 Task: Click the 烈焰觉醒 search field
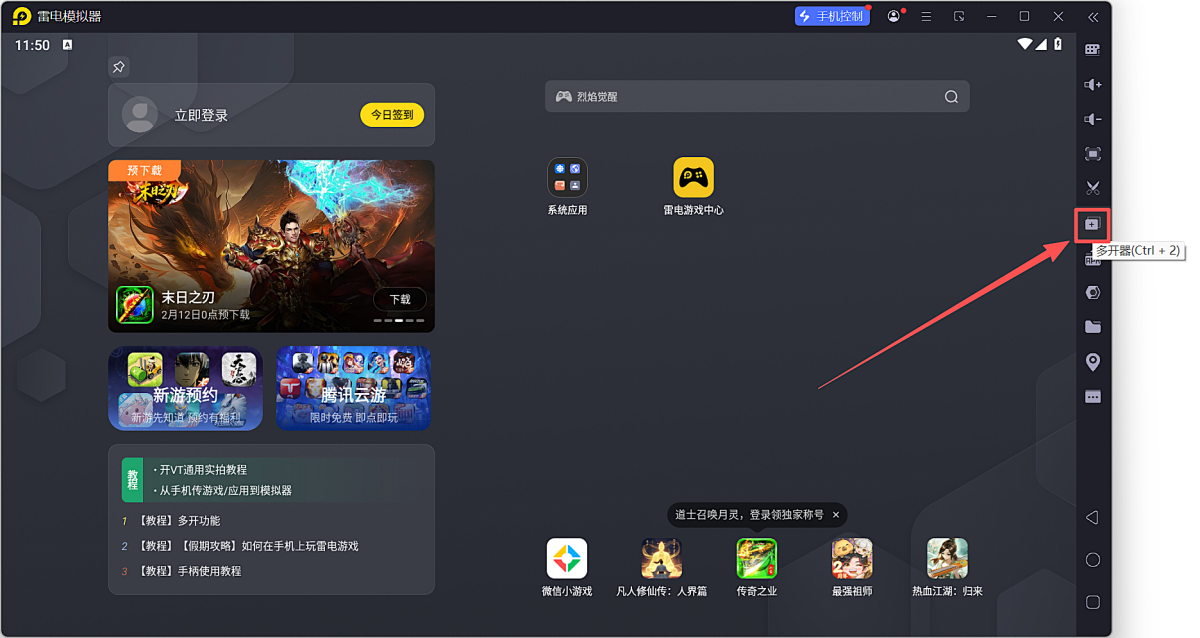(x=750, y=97)
